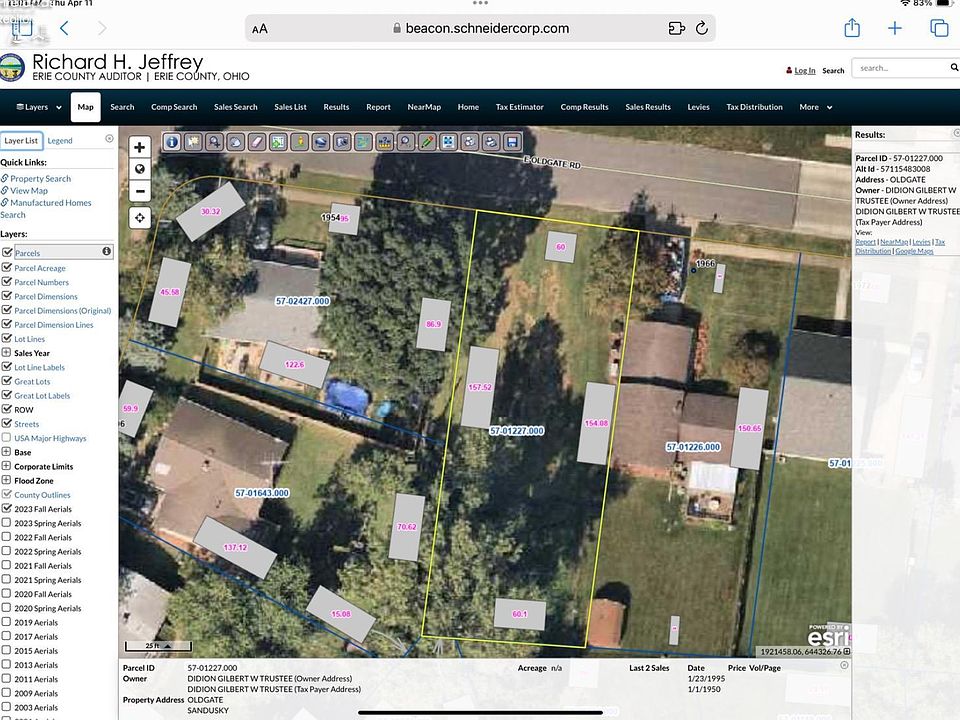Select the pencil drawing tool

coord(427,142)
